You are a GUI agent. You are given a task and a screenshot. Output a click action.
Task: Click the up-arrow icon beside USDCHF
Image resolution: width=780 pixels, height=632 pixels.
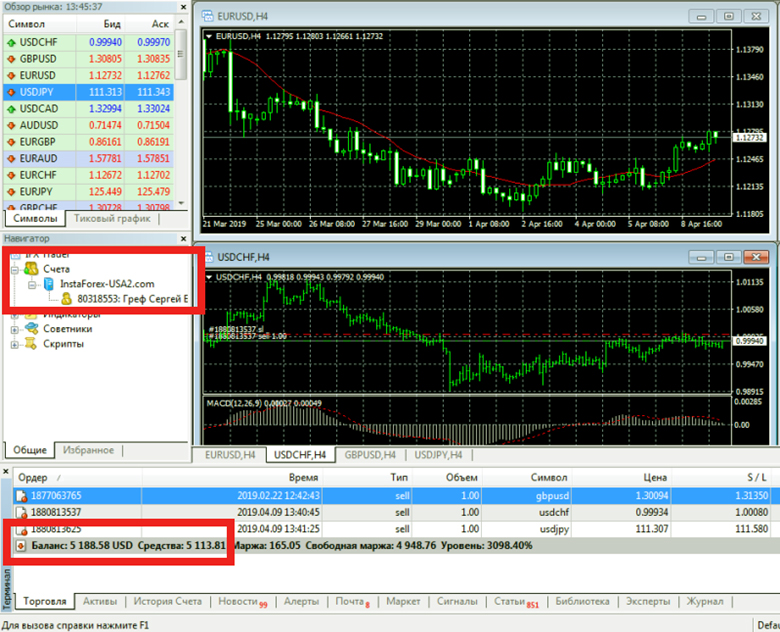11,43
